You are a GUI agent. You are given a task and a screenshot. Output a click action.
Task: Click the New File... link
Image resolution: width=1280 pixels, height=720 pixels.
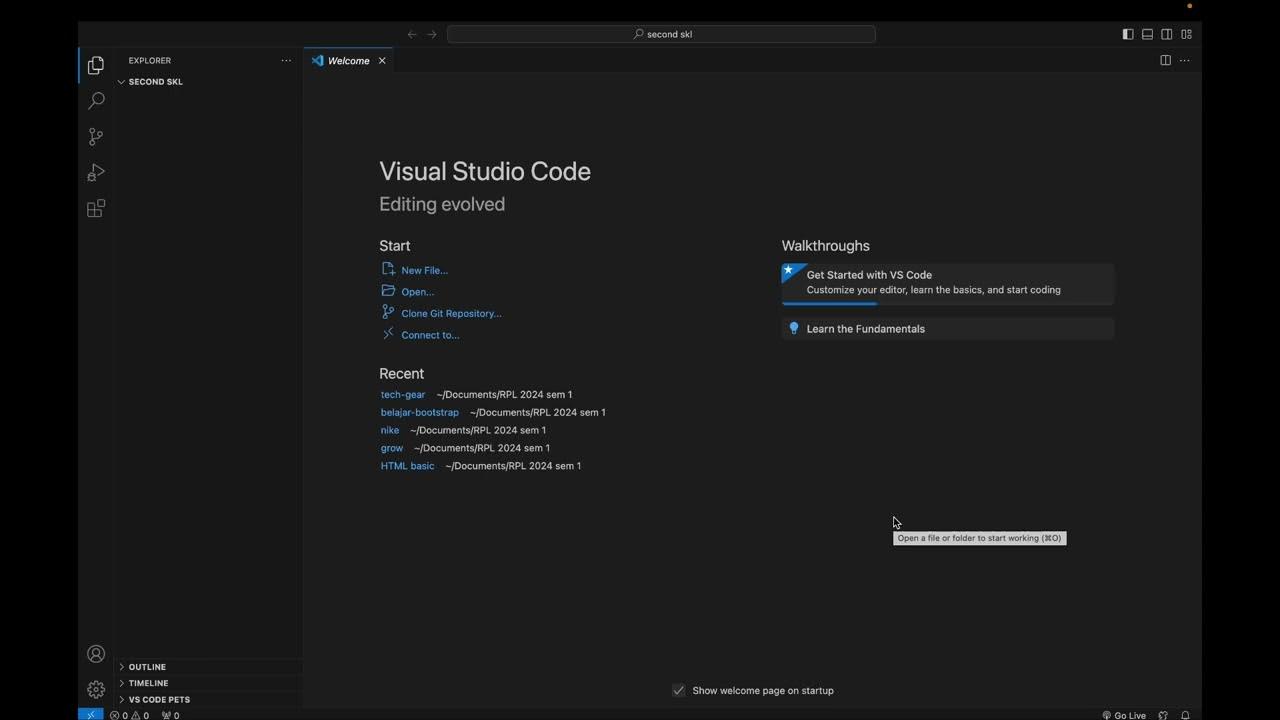pyautogui.click(x=424, y=270)
